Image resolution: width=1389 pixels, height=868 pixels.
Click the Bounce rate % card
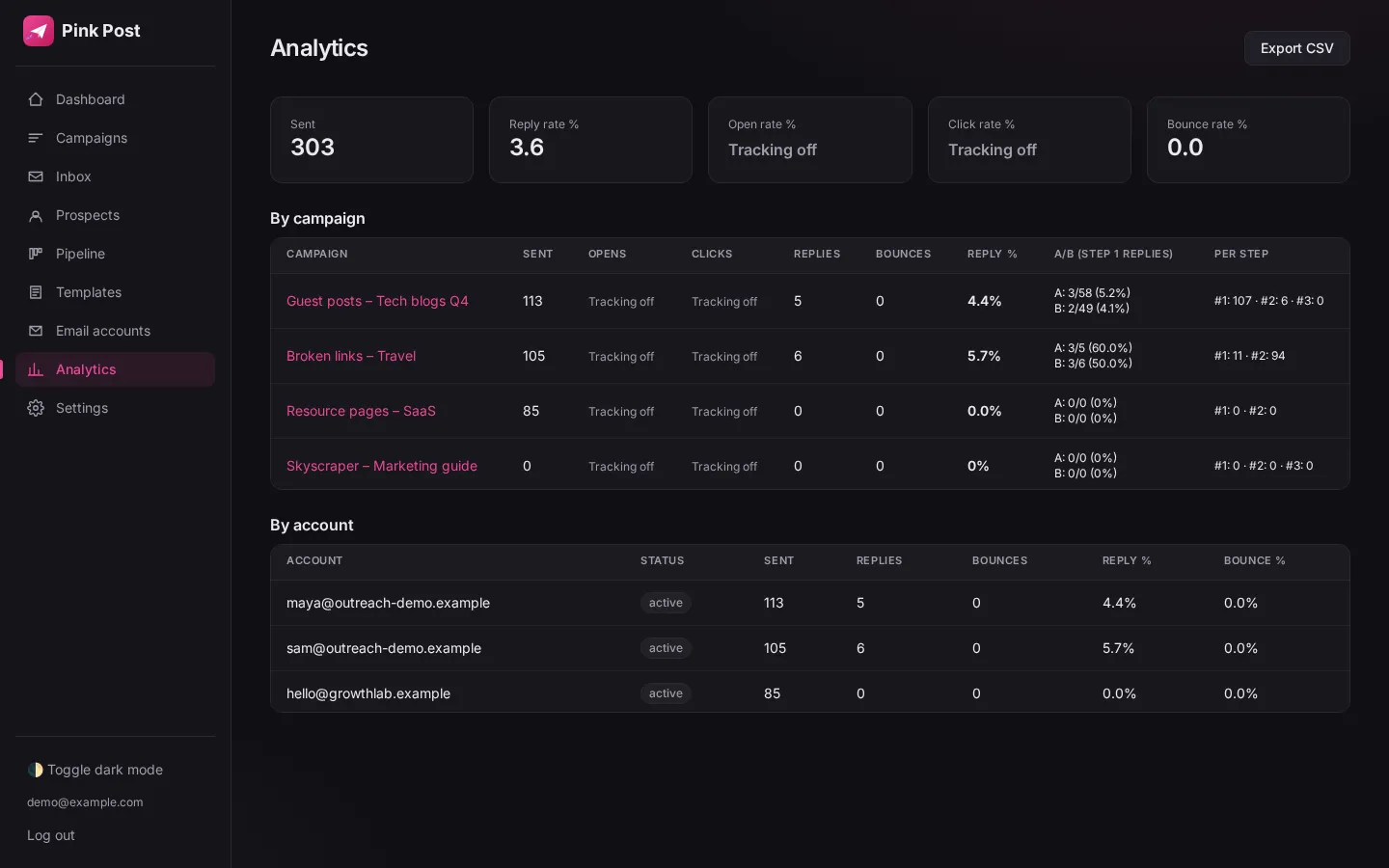pyautogui.click(x=1248, y=140)
